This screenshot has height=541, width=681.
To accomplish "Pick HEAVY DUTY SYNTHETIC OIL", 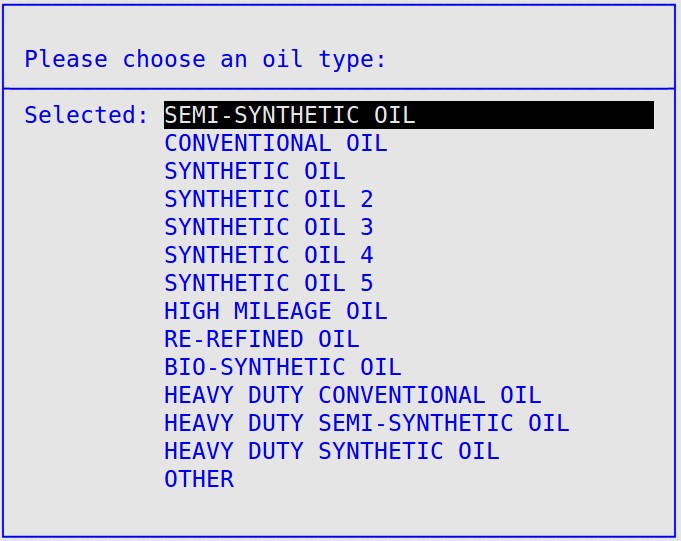I will [332, 451].
